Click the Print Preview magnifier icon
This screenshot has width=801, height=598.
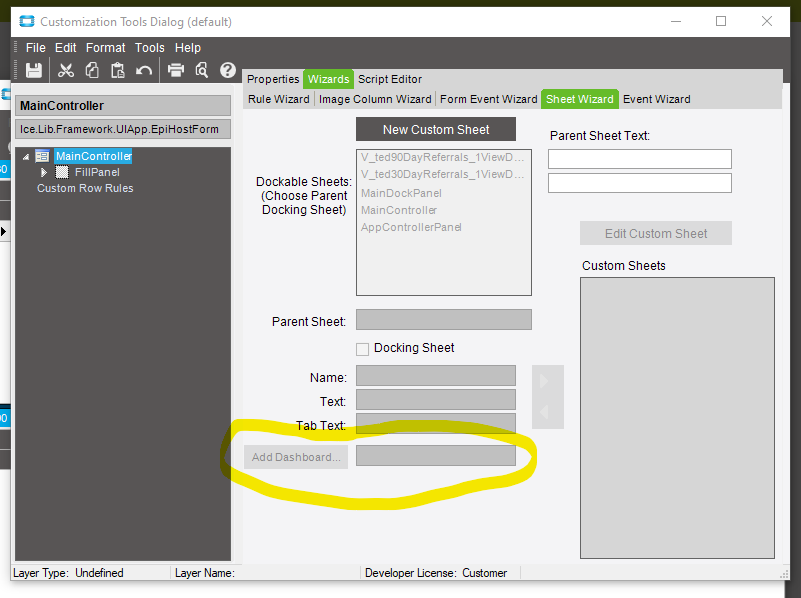202,70
